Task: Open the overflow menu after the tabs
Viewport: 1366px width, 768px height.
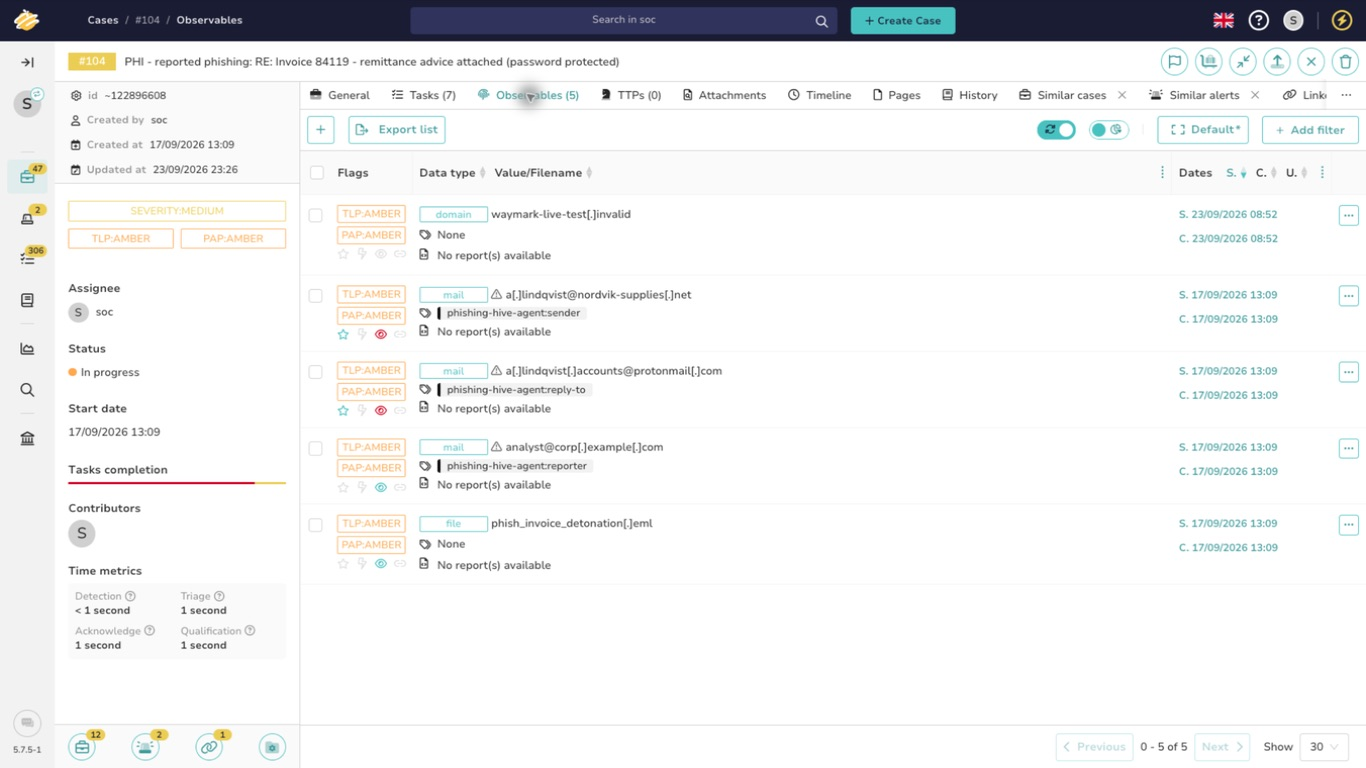Action: click(1346, 95)
